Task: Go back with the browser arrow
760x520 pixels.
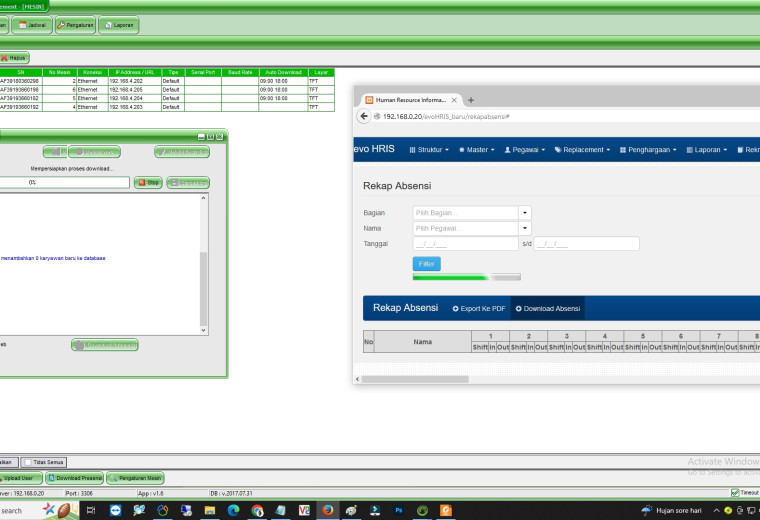Action: point(364,116)
